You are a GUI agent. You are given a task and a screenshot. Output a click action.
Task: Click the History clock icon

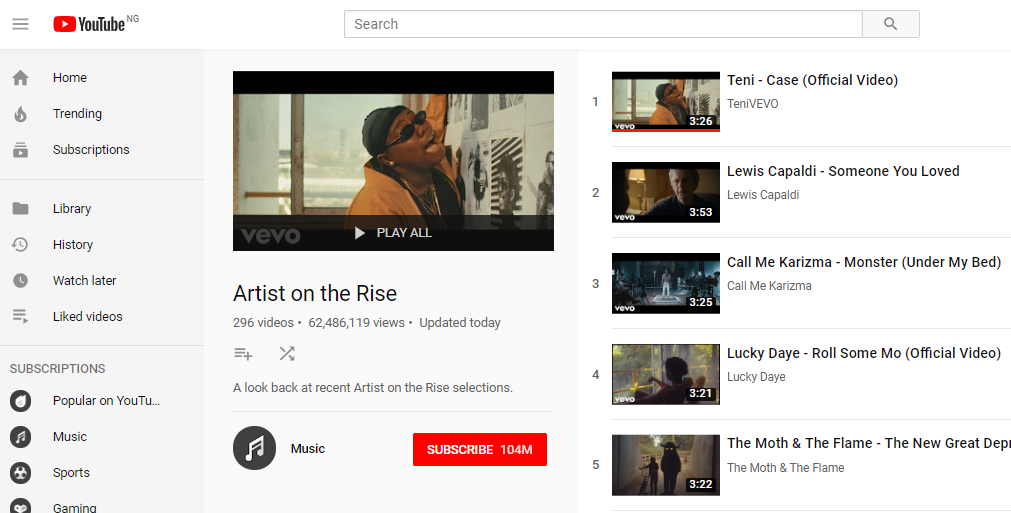click(x=21, y=245)
